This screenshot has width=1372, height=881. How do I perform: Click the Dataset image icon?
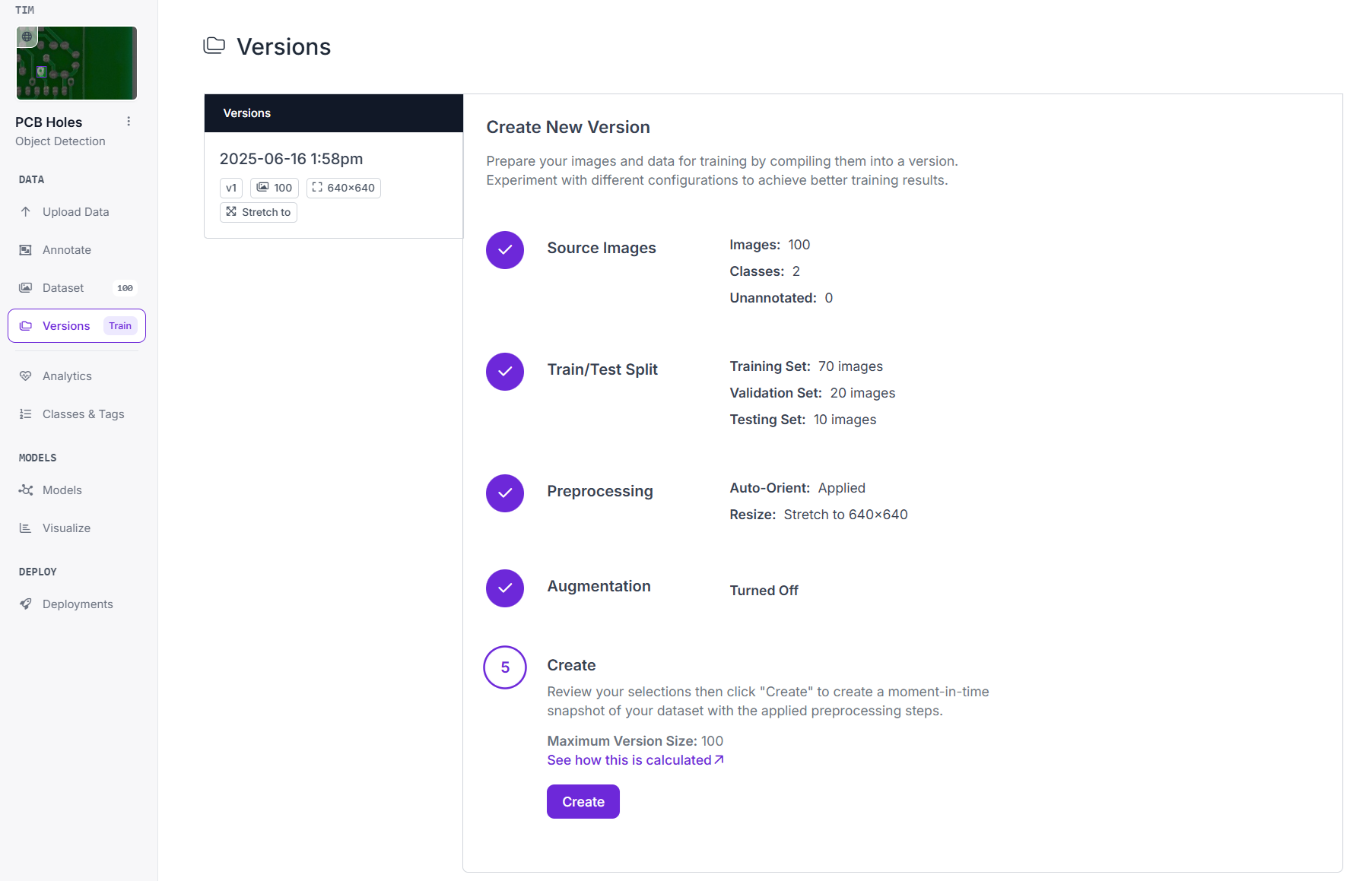26,288
